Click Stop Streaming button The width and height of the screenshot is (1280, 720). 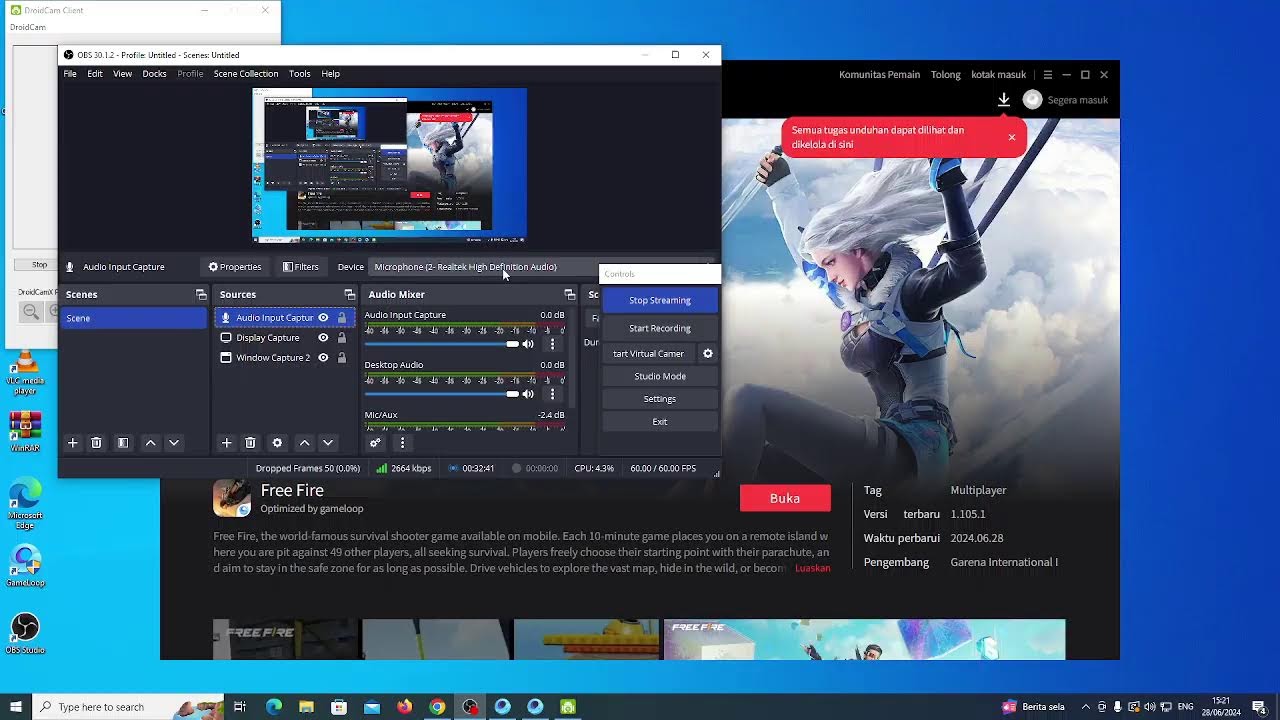pos(660,300)
